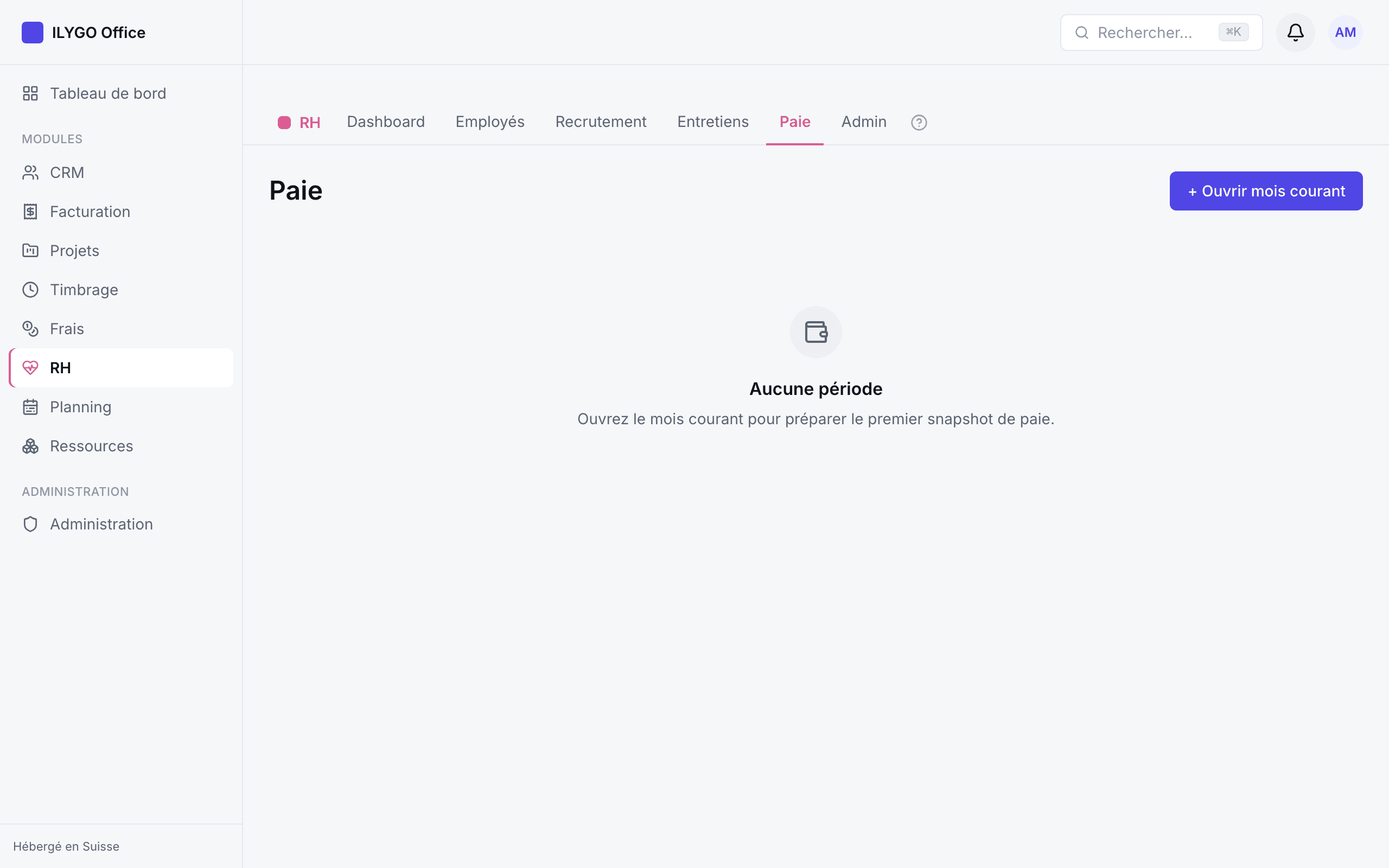Open the AM user avatar menu

pyautogui.click(x=1345, y=32)
